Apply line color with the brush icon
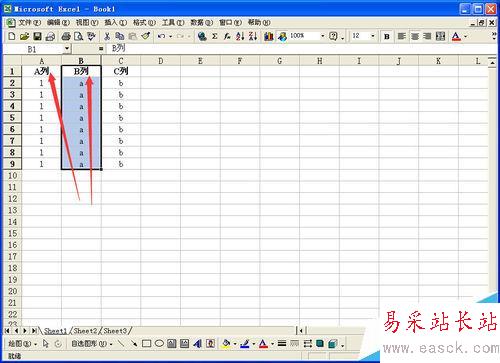This screenshot has width=500, height=363. click(245, 344)
